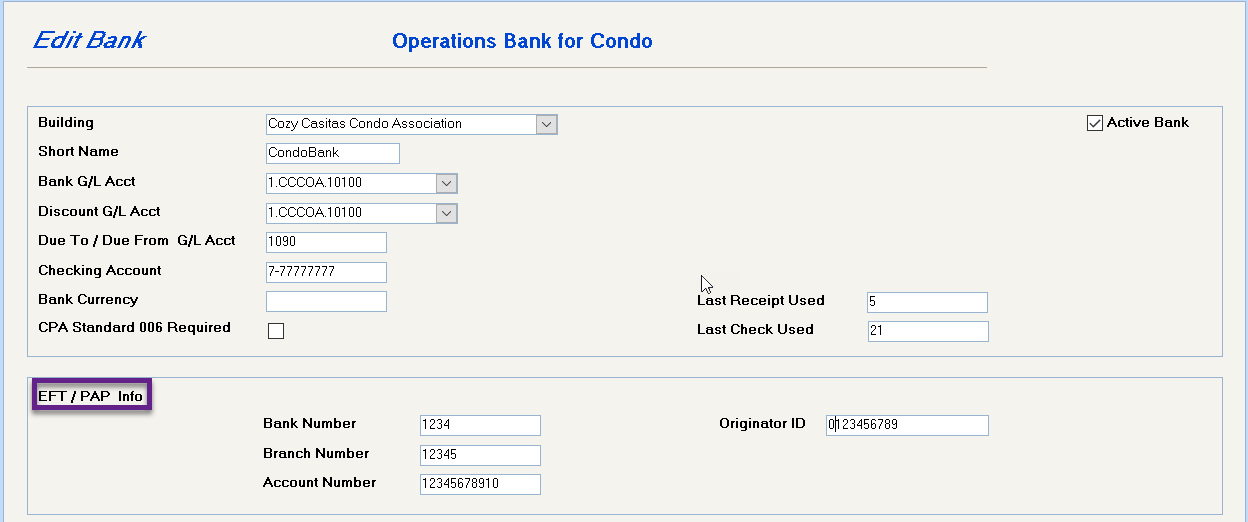Click the EFT / PAP Info heading
Viewport: 1248px width, 522px height.
pos(91,396)
